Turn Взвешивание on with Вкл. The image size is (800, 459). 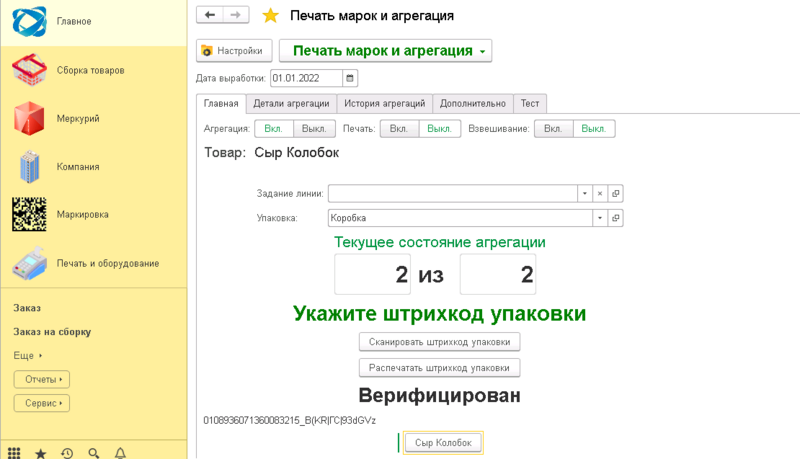554,129
